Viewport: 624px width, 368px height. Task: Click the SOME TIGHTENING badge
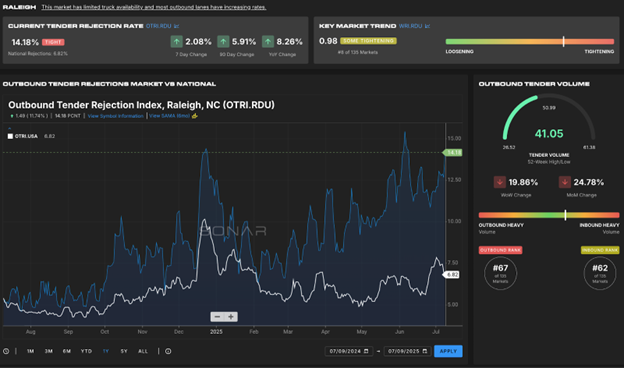369,41
